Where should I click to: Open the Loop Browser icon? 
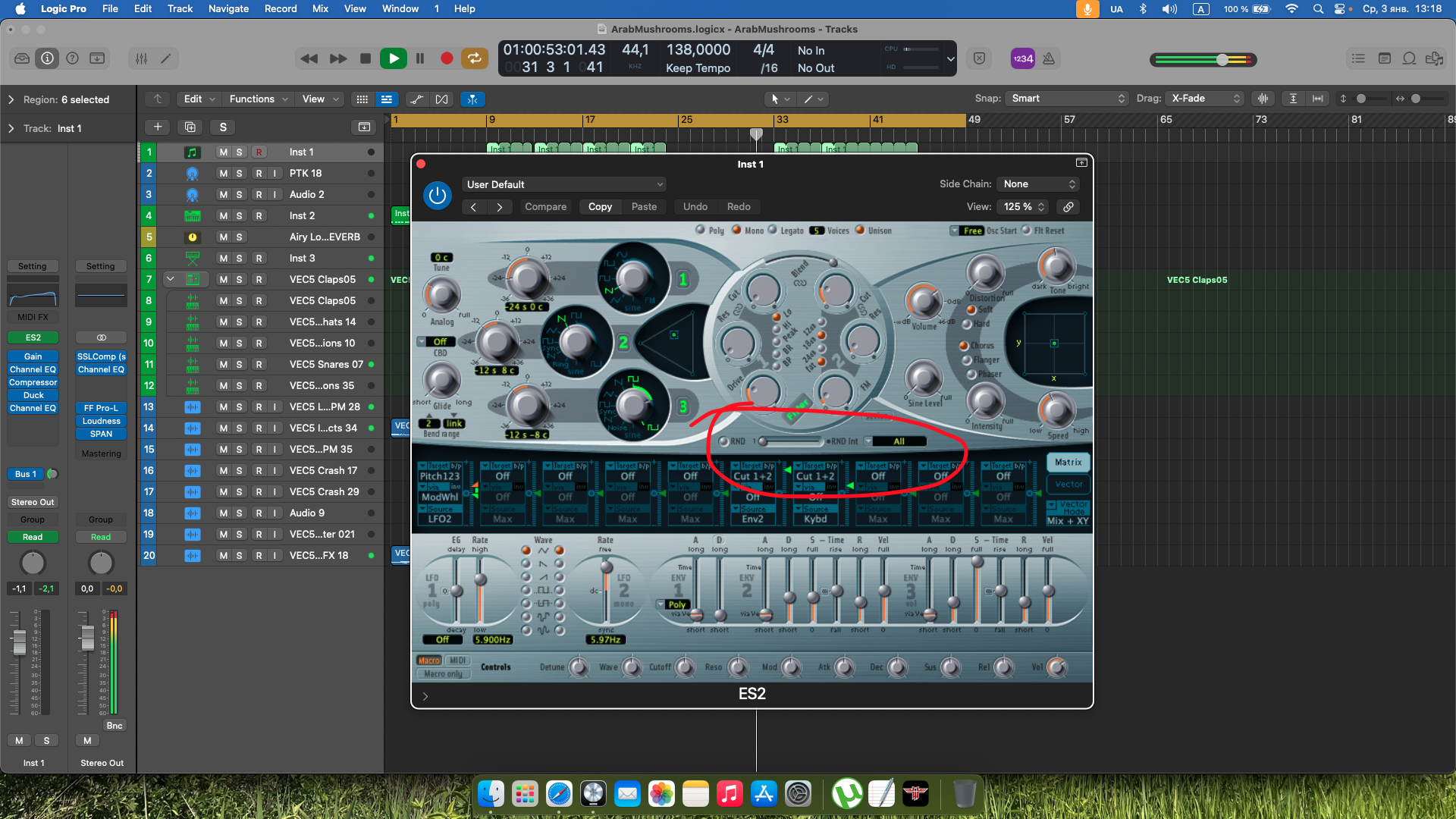click(1409, 58)
